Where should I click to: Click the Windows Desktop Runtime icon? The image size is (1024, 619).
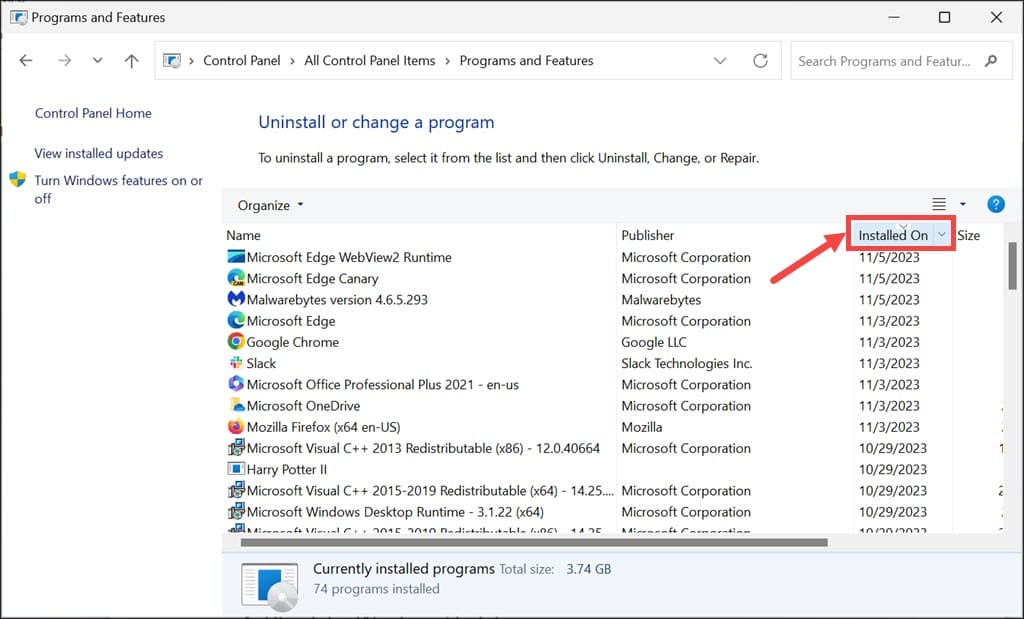point(236,511)
